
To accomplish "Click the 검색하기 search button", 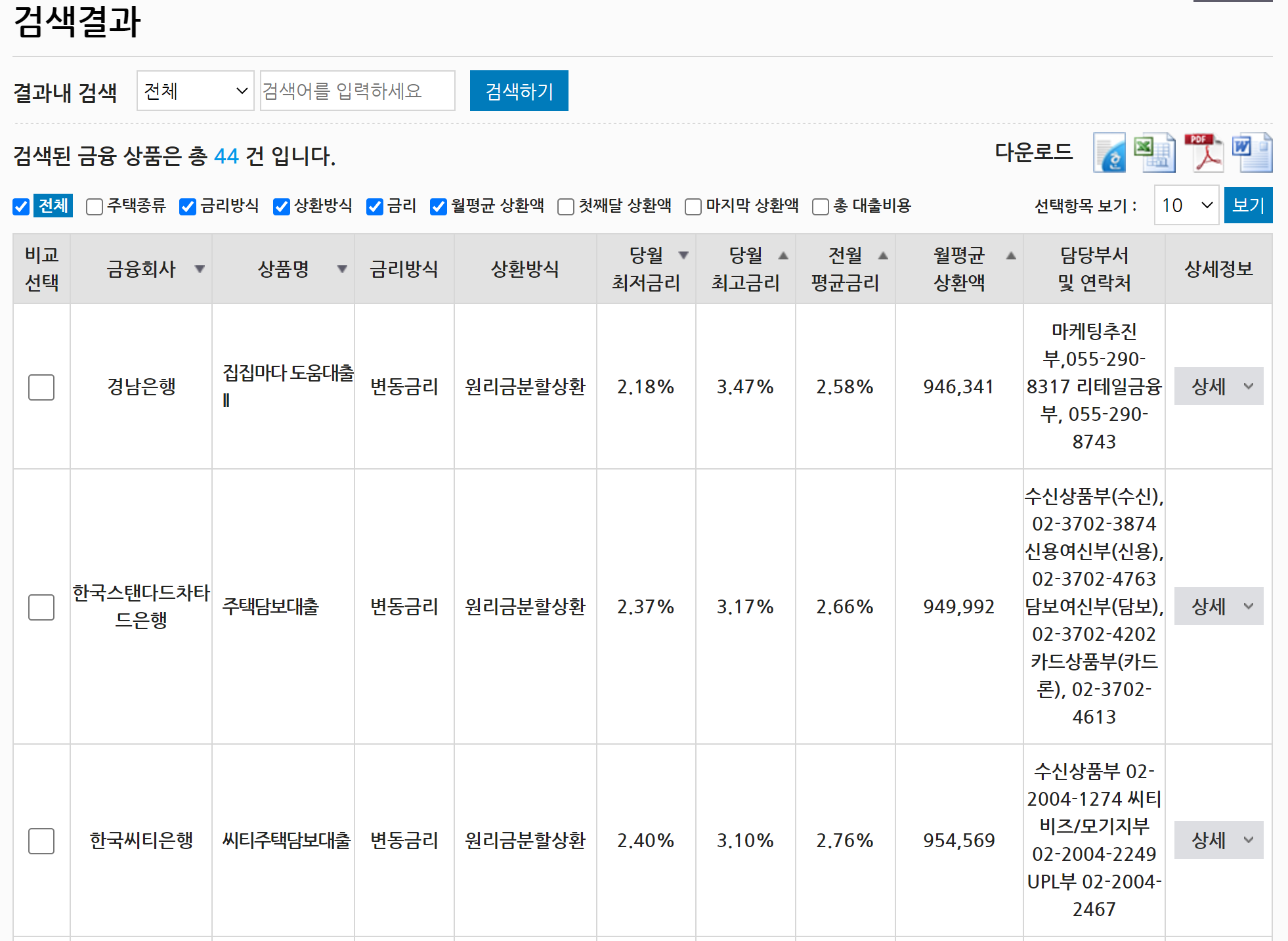I will point(519,91).
